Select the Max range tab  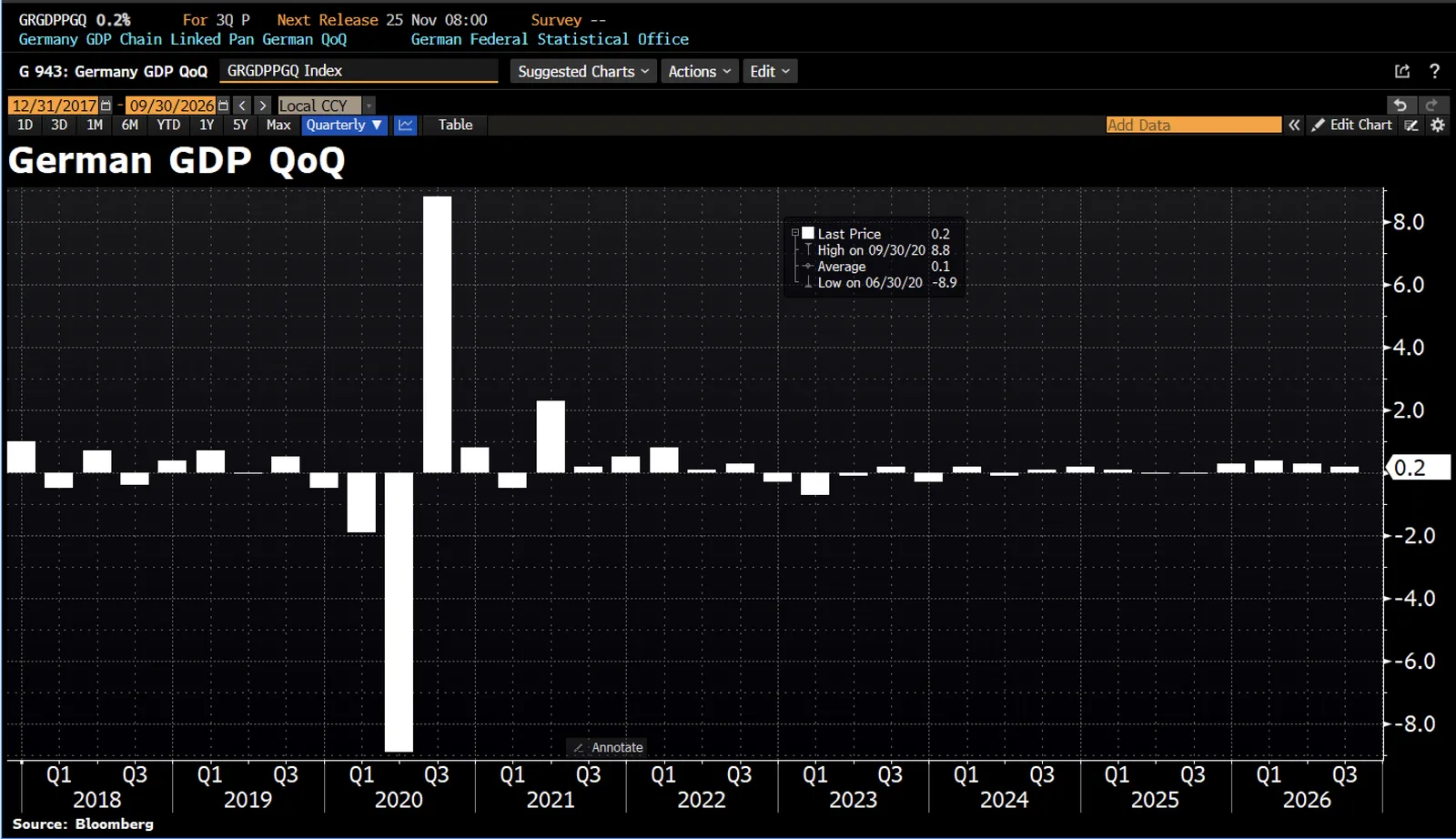[x=278, y=125]
